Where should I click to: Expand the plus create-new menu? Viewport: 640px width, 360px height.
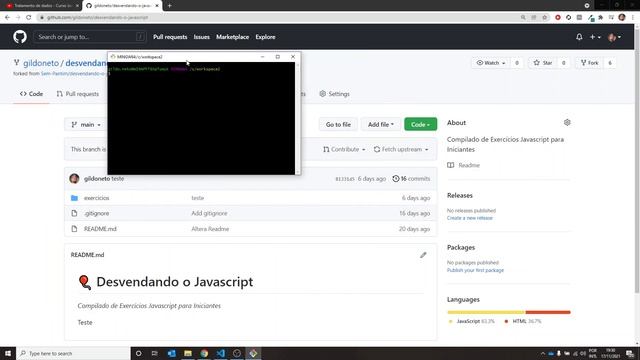[x=595, y=37]
